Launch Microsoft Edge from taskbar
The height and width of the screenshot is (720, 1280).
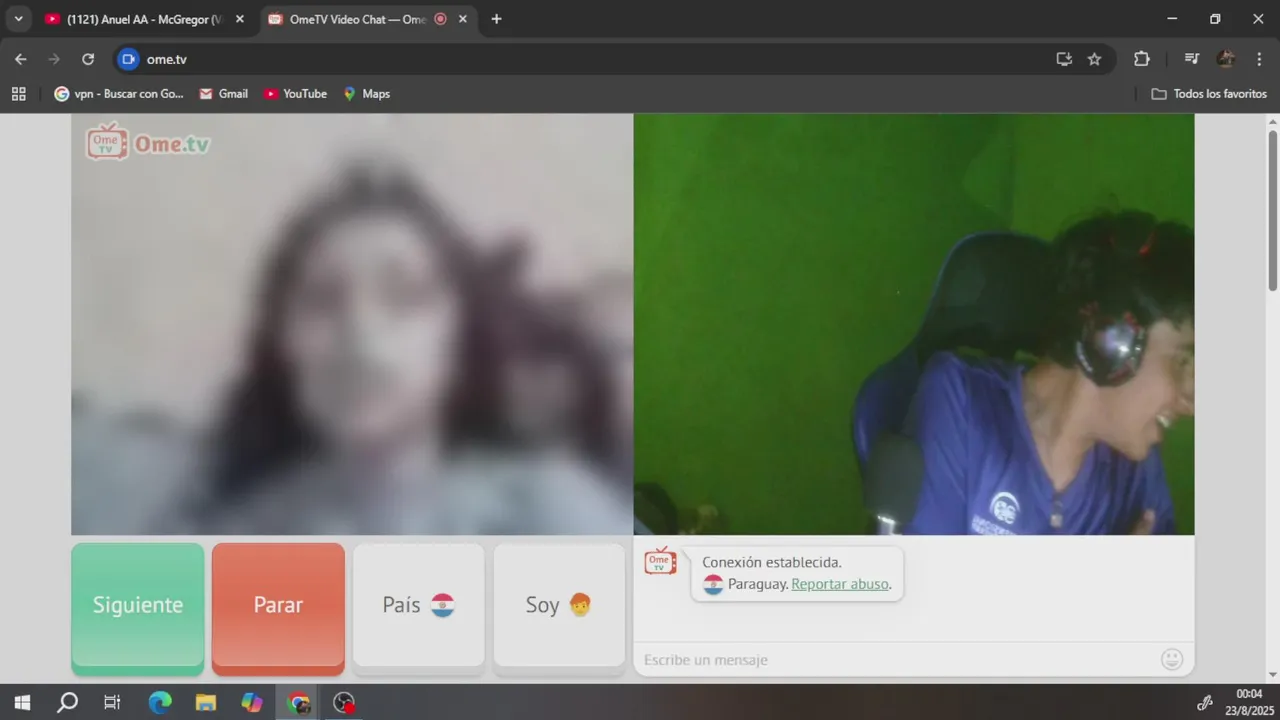click(x=160, y=702)
